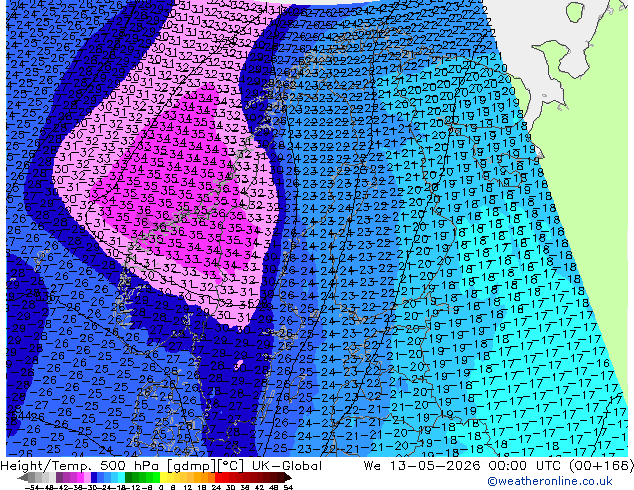This screenshot has width=634, height=490.
Task: Click the '[gdmp]' unit label in title
Action: (192, 466)
